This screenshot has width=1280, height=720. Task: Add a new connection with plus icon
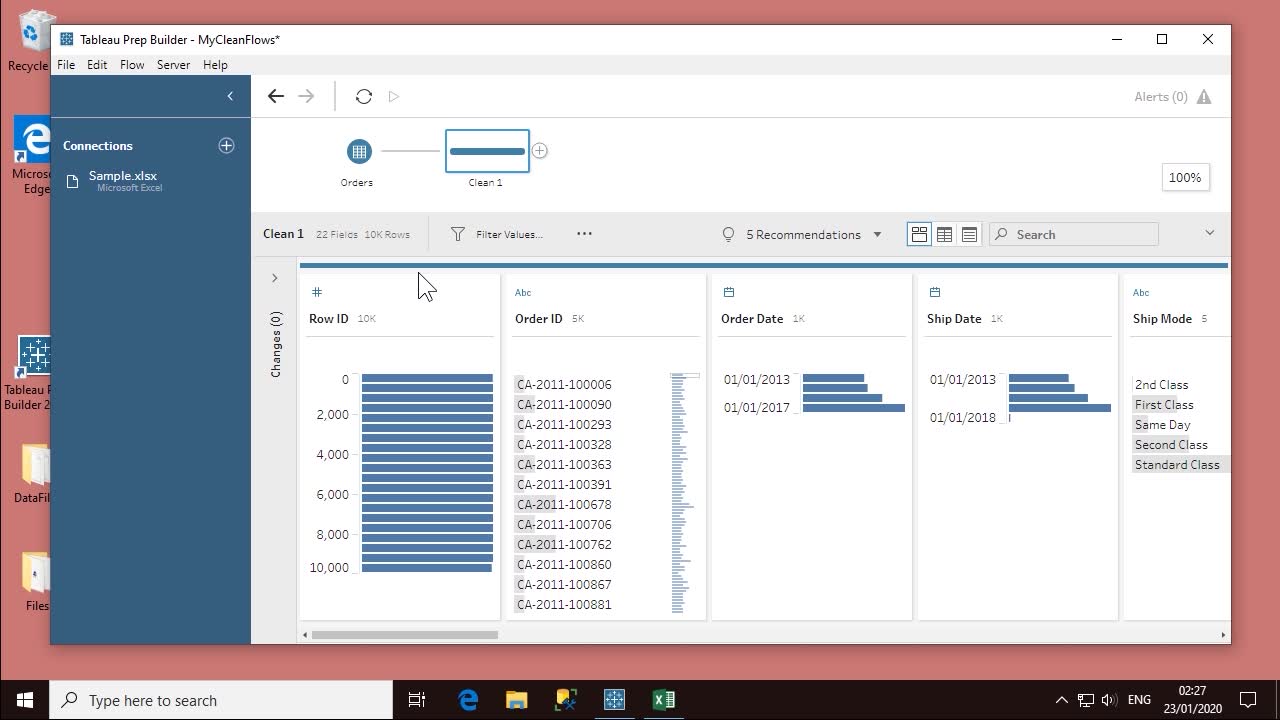point(226,146)
